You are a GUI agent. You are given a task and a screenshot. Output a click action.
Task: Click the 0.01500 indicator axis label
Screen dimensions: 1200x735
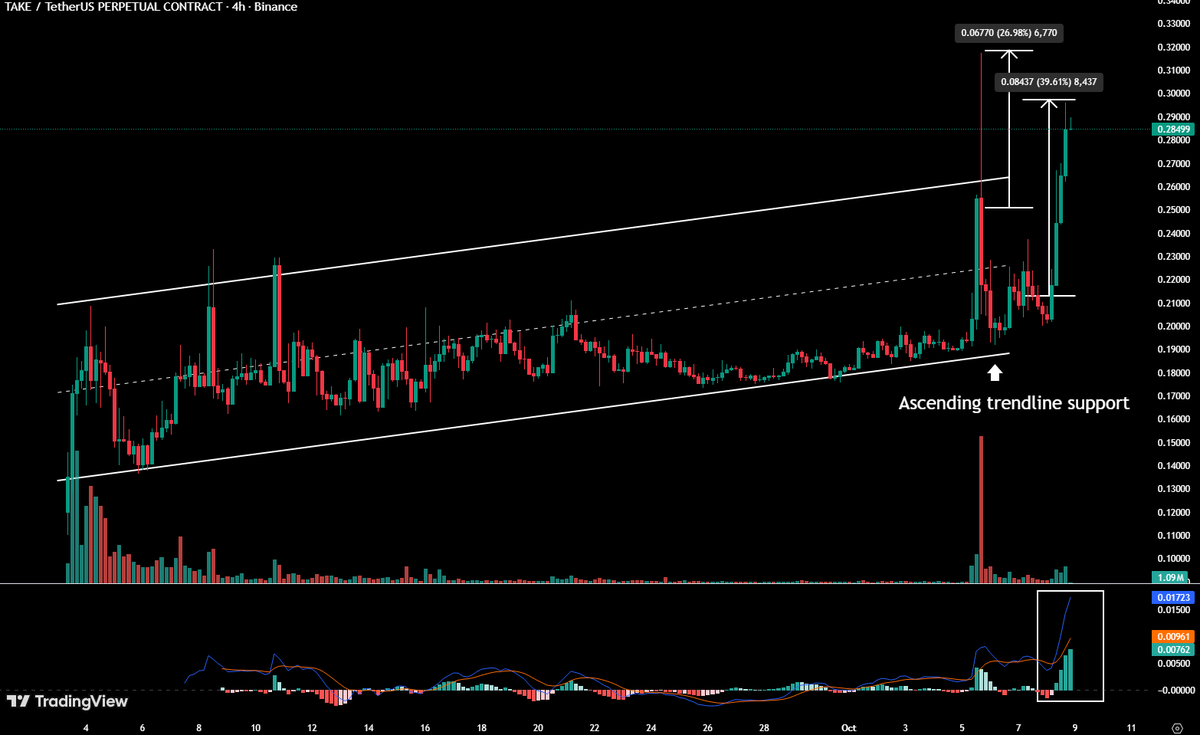(x=1173, y=609)
